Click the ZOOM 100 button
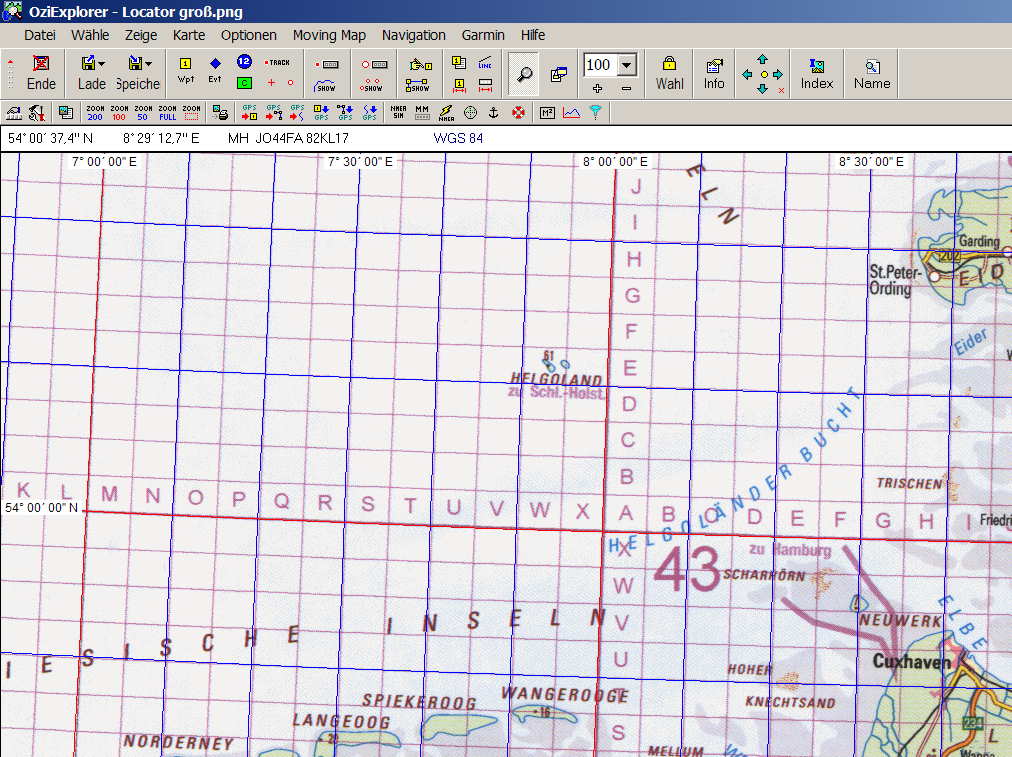The height and width of the screenshot is (757, 1012). tap(119, 113)
